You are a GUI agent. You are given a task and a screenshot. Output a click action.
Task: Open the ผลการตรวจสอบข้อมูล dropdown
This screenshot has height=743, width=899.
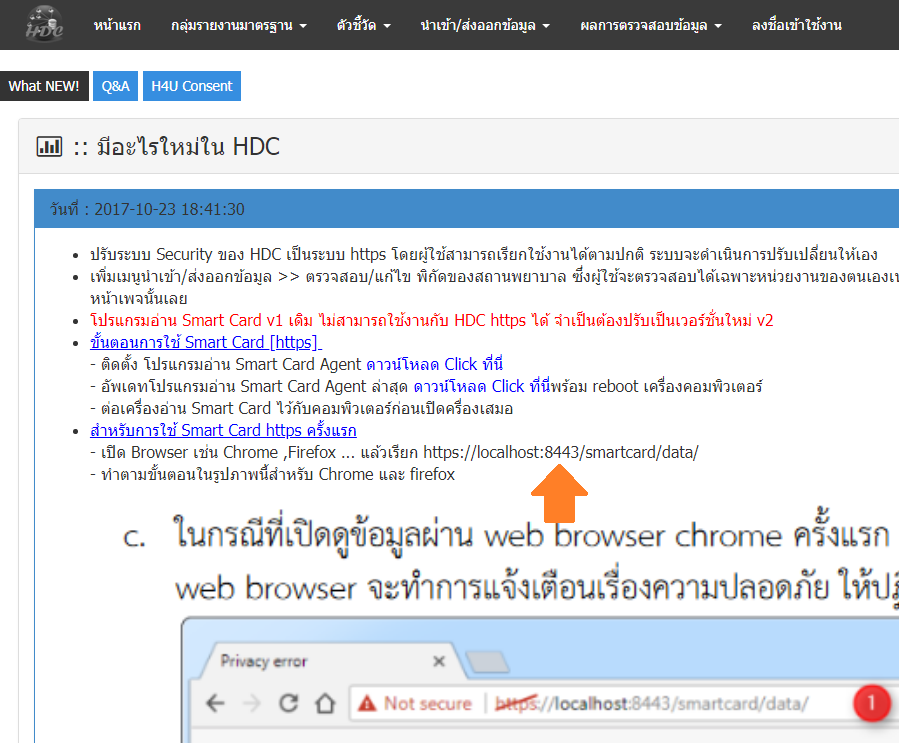tap(650, 25)
